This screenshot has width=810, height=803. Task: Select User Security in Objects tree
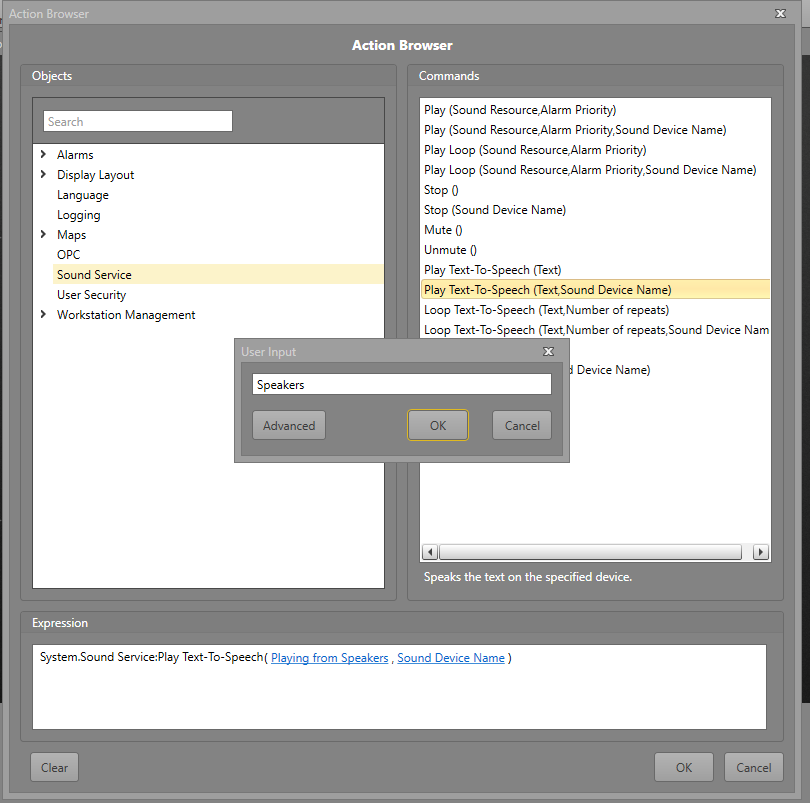91,295
